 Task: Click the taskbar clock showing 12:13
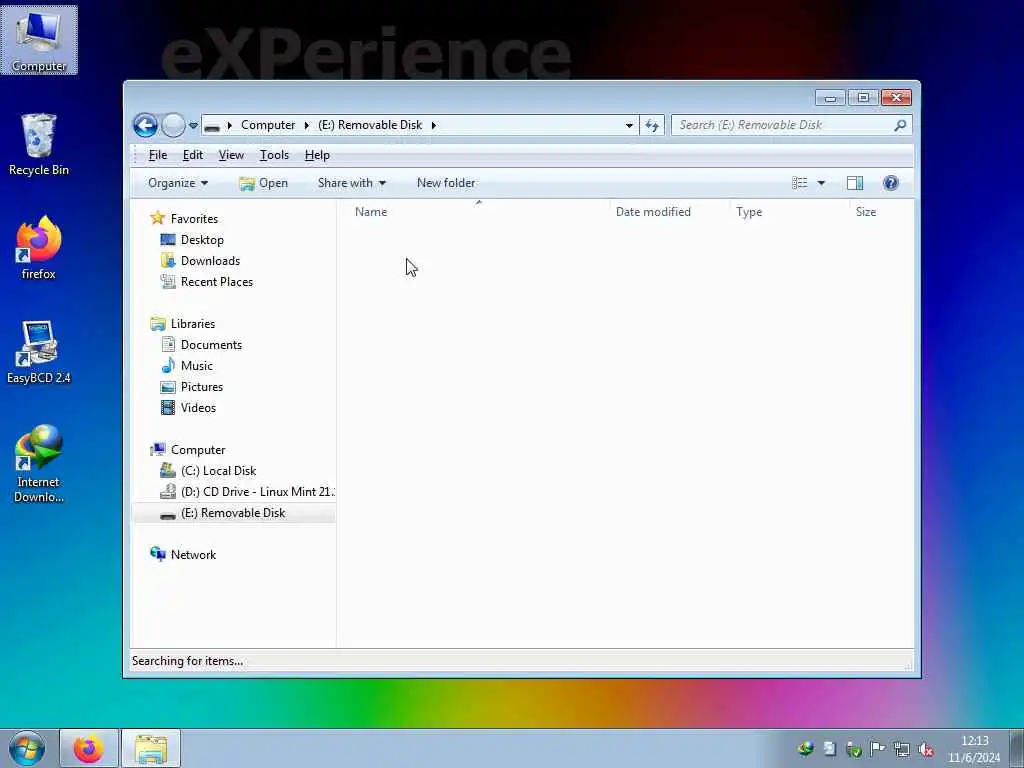[x=974, y=749]
